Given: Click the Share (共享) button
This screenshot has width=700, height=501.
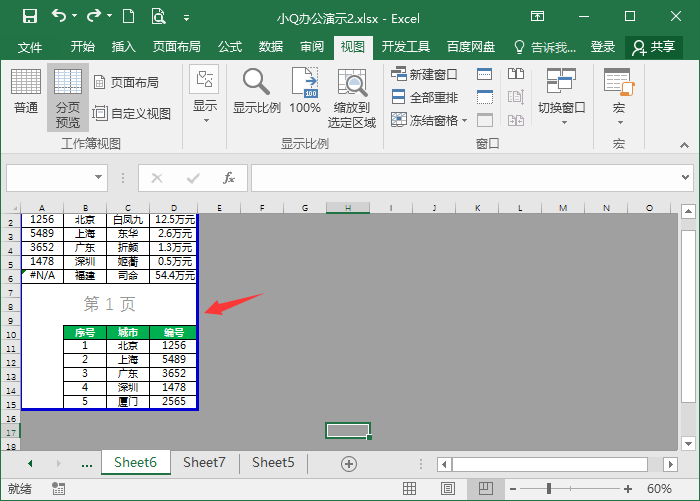Looking at the screenshot, I should click(654, 47).
